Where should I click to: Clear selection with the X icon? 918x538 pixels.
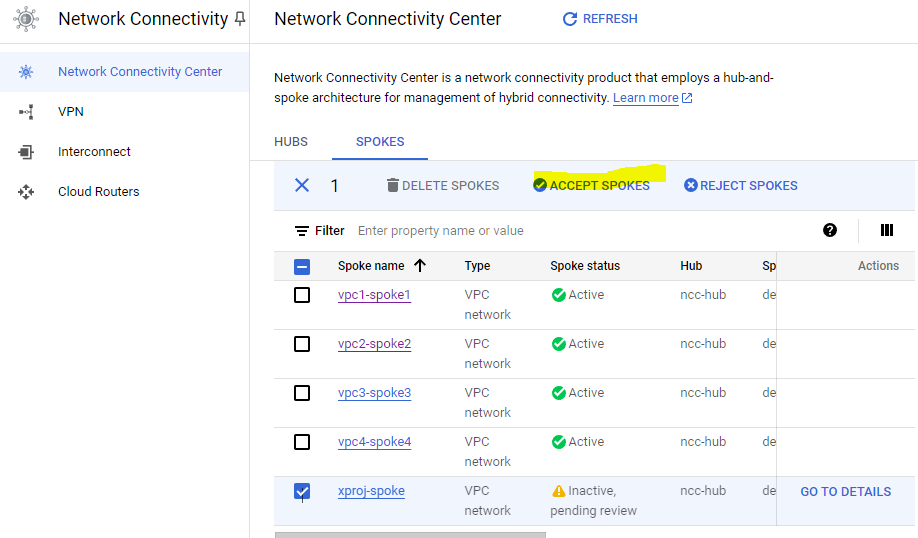[x=302, y=186]
